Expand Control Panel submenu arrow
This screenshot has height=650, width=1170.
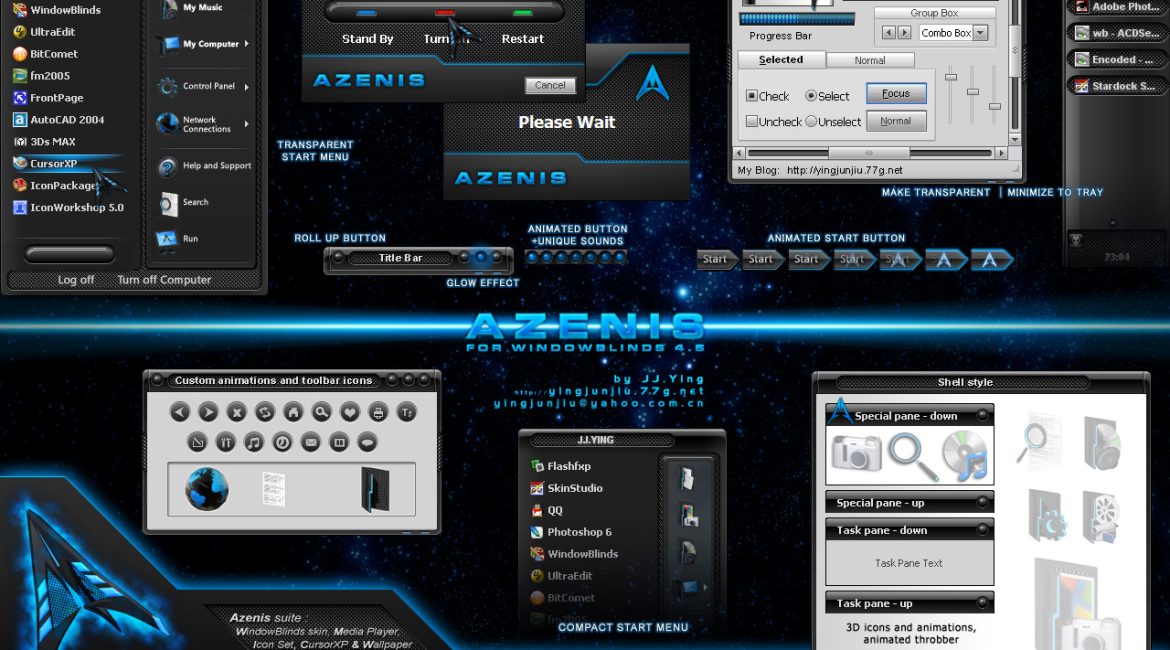[x=246, y=87]
